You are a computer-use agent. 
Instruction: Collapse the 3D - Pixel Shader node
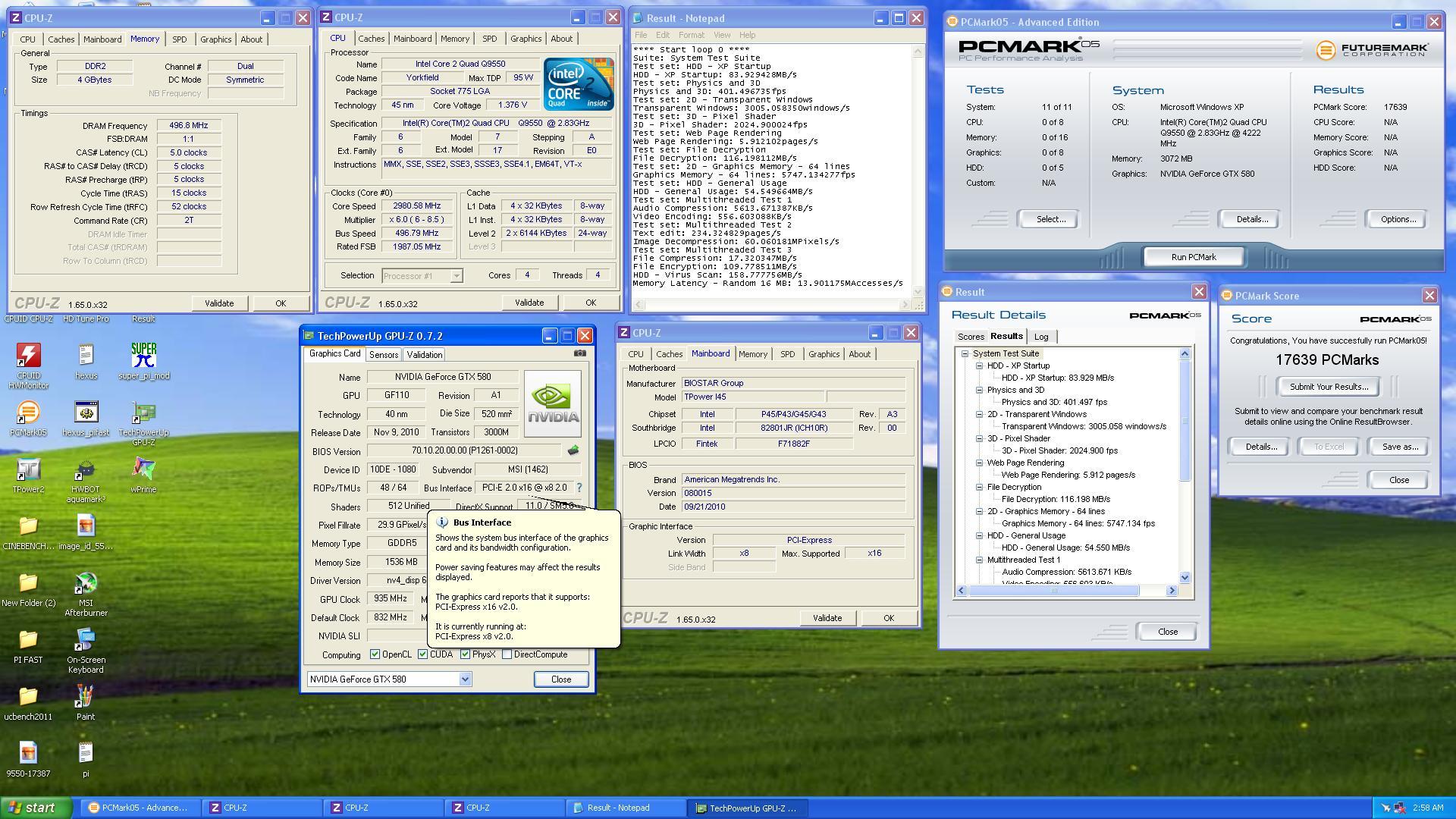click(979, 439)
